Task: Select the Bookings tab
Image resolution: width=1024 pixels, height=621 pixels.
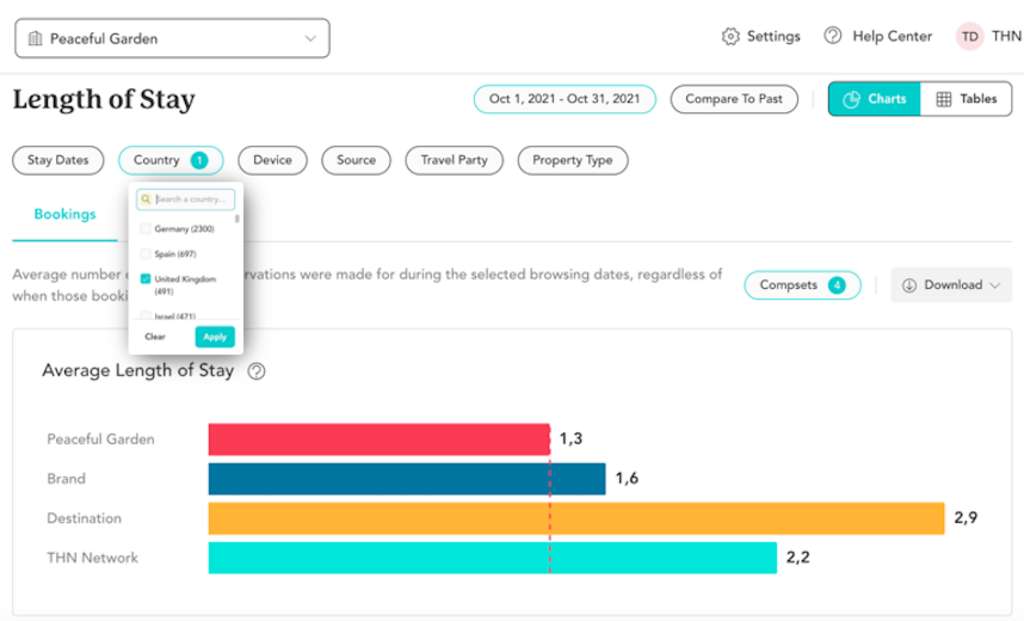Action: tap(63, 214)
